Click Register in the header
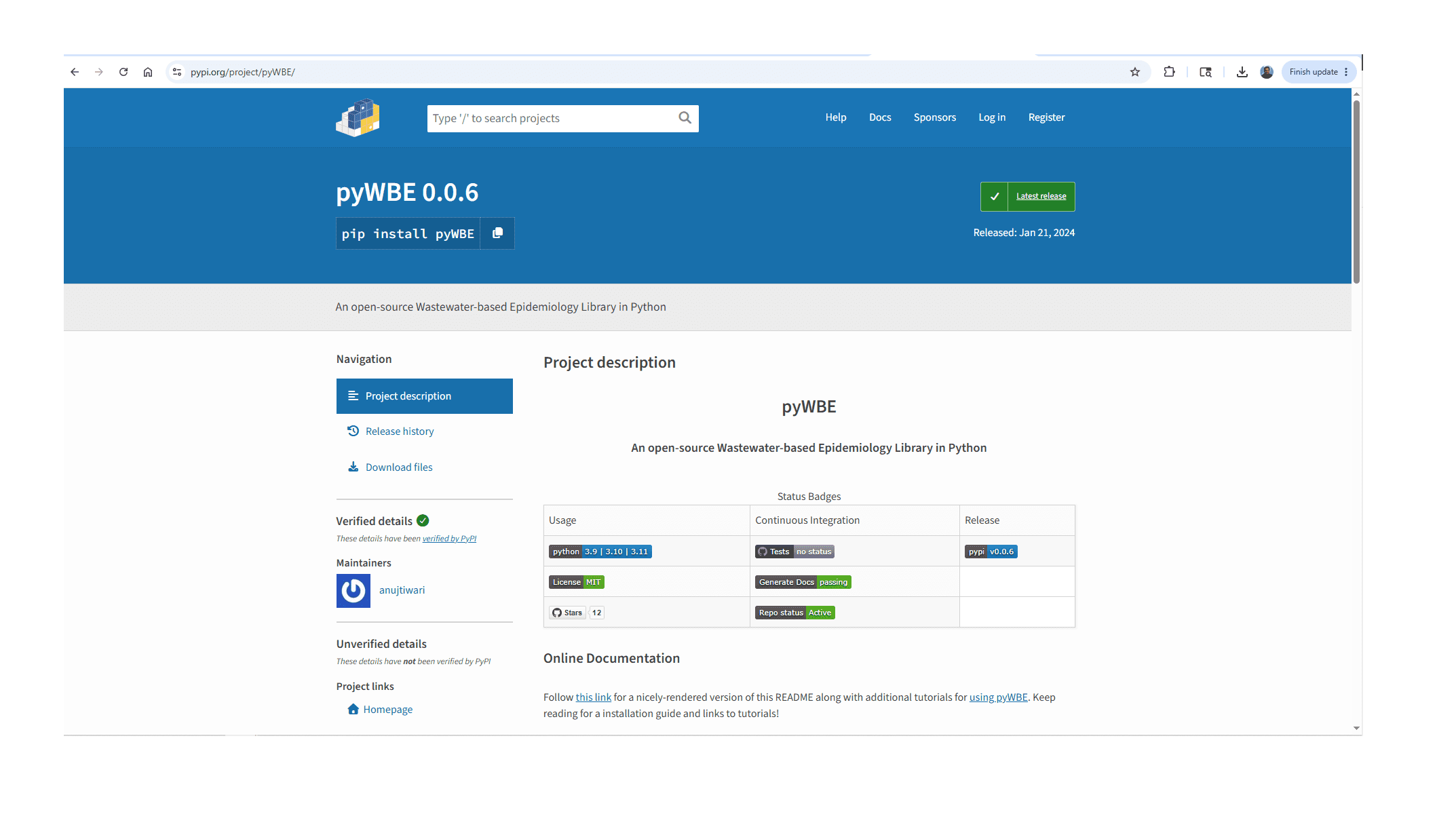 pyautogui.click(x=1046, y=117)
